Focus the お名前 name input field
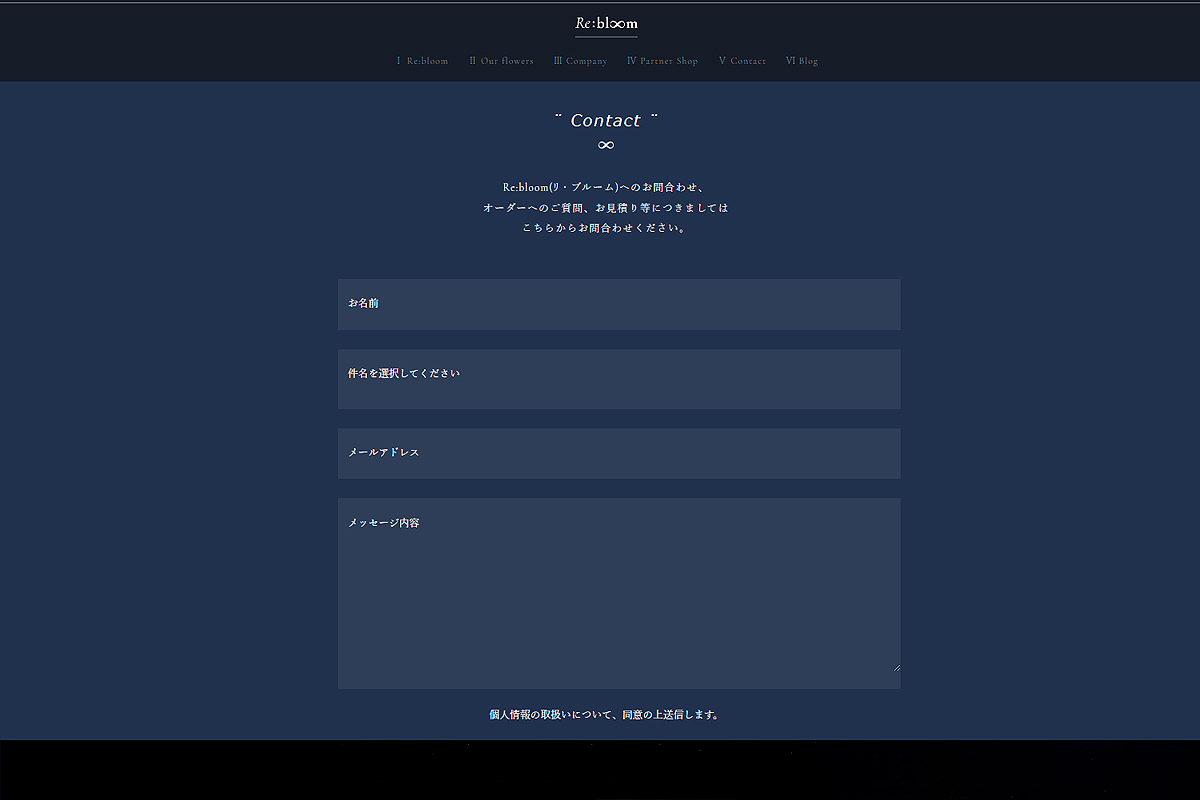This screenshot has width=1200, height=800. tap(619, 304)
